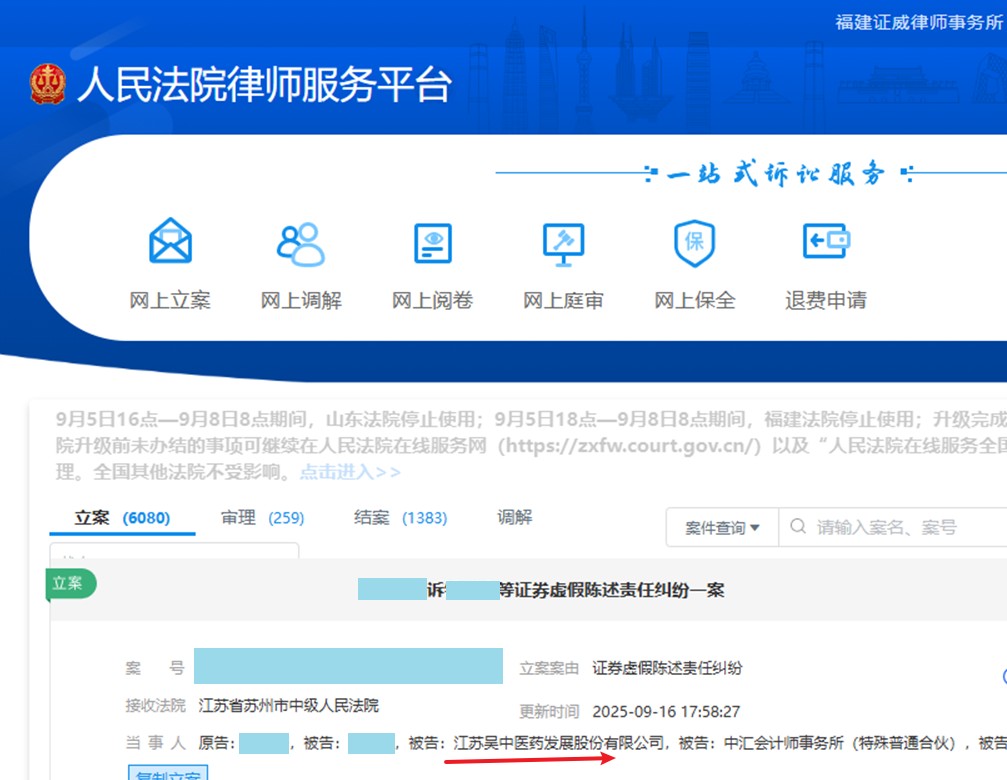Viewport: 1007px width, 780px height.
Task: Select the 网上阅卷 document icon
Action: (x=433, y=243)
